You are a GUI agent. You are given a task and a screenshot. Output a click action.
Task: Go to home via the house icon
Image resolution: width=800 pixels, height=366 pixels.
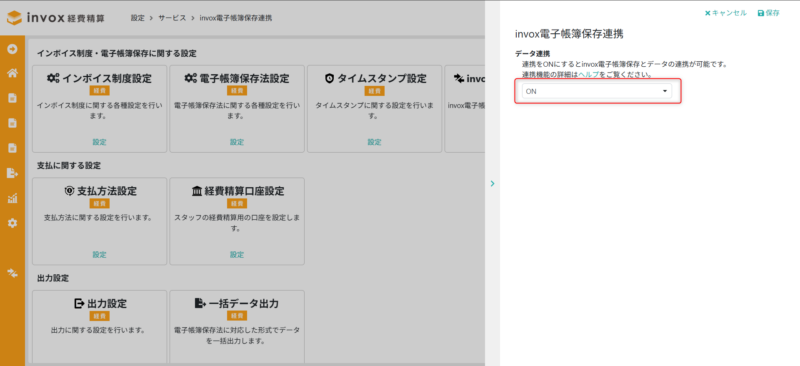(x=12, y=73)
